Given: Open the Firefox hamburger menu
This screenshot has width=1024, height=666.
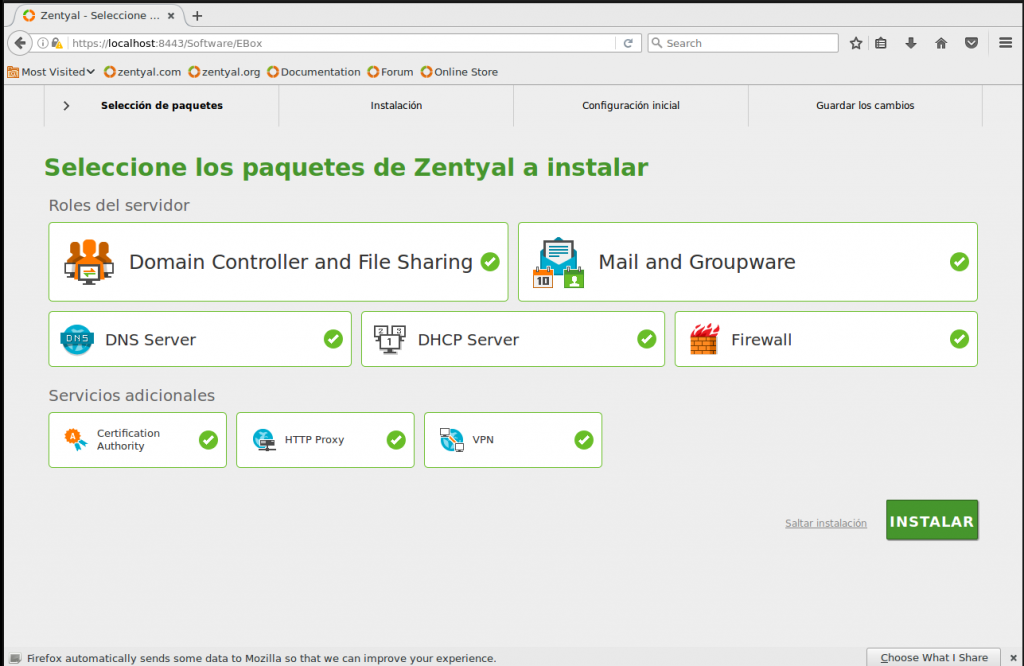Looking at the screenshot, I should (1006, 43).
